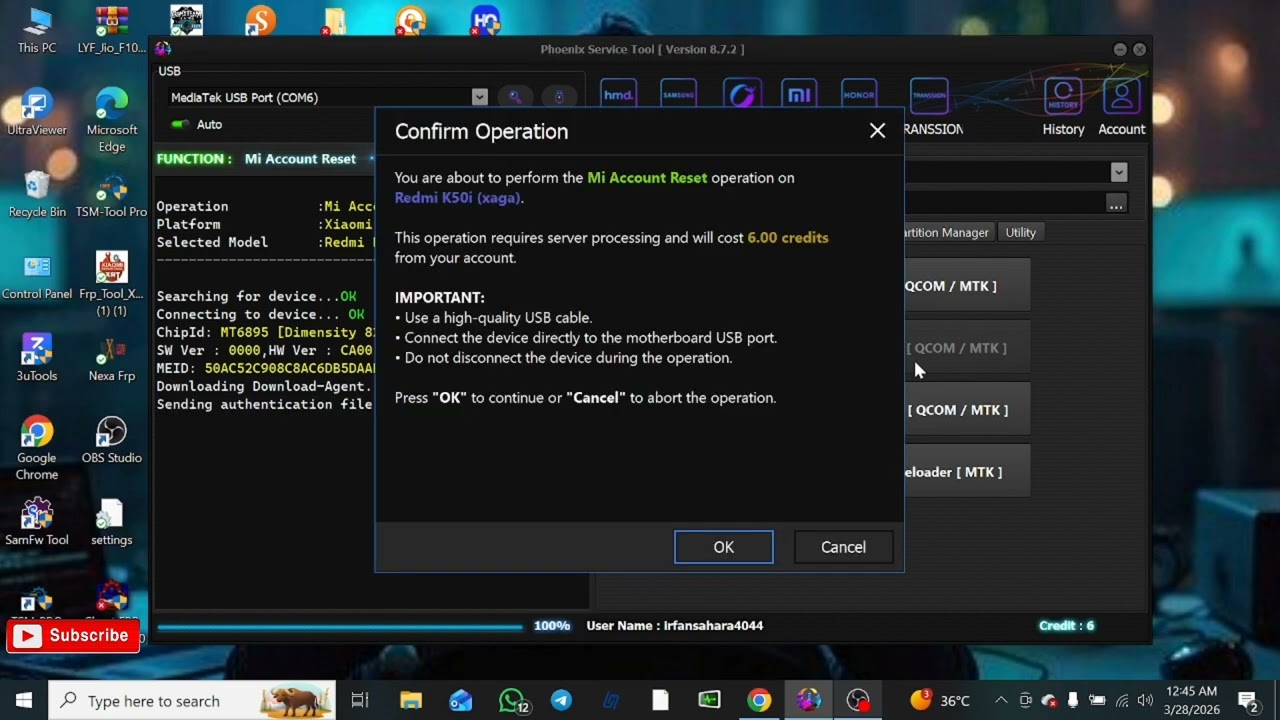Open Task View on the taskbar
This screenshot has width=1280, height=720.
(360, 700)
